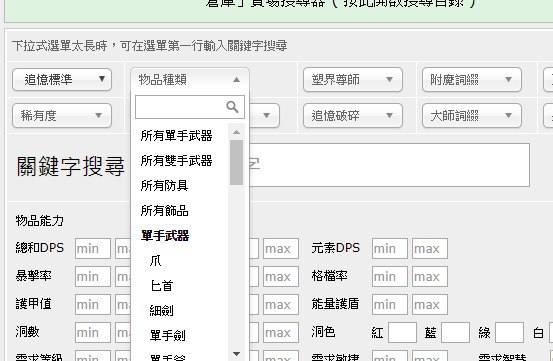Viewport: 553px width, 361px height.
Task: Choose 所有防具 in the list
Action: 164,185
